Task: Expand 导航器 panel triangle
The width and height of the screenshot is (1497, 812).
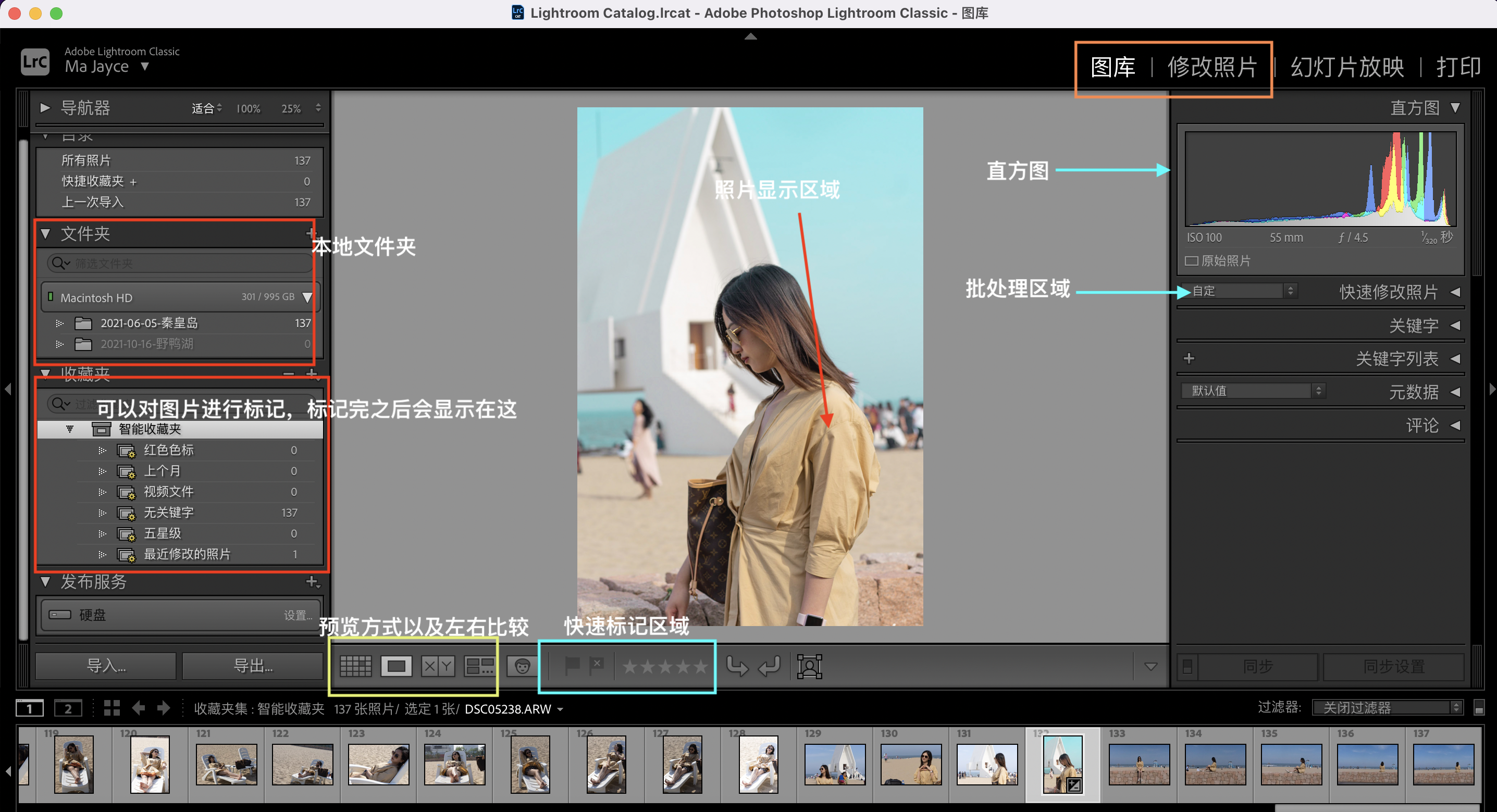Action: (44, 108)
